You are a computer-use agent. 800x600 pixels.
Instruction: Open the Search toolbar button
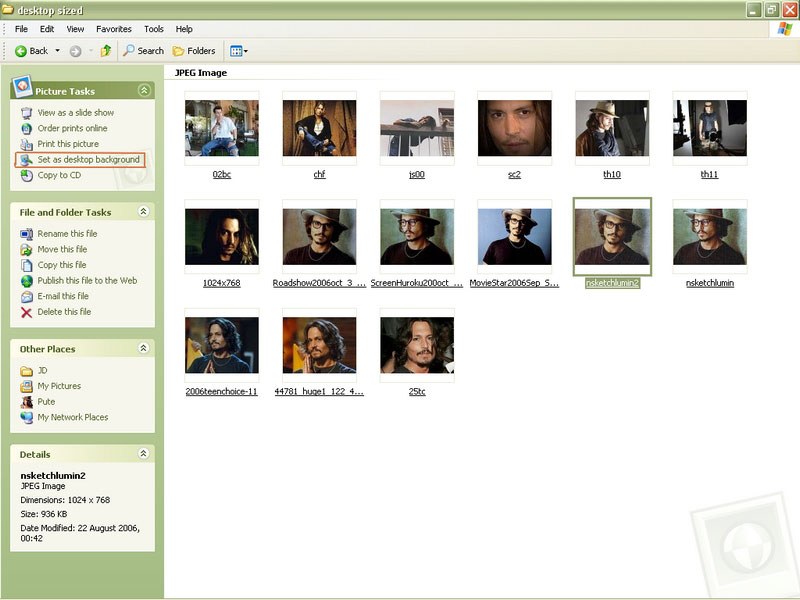coord(143,51)
